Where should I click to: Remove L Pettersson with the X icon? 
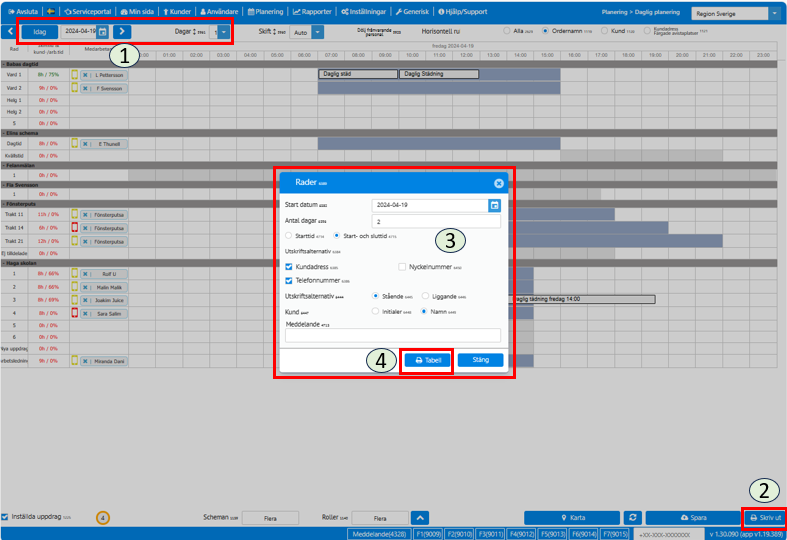[x=85, y=75]
